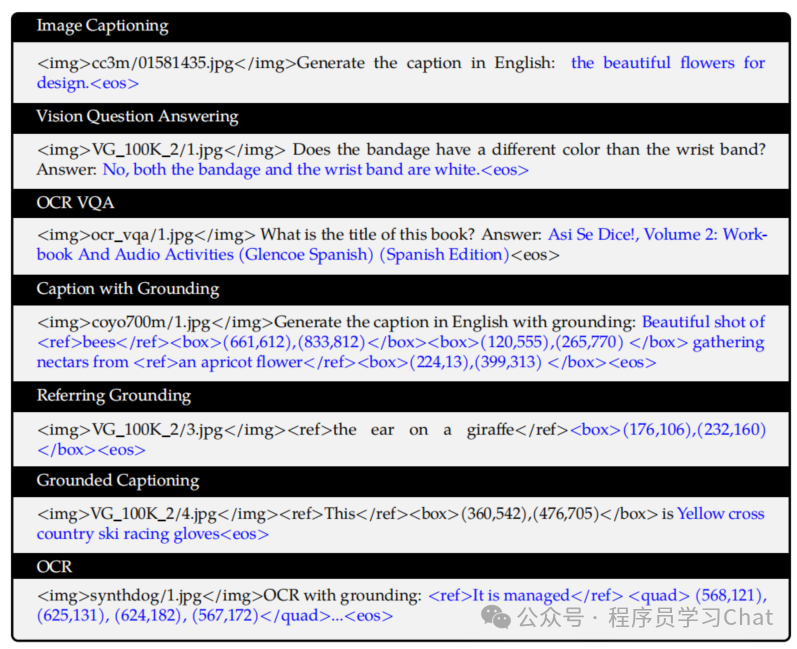Viewport: 797px width, 649px height.
Task: Click the text 'ocr_vqa/1.jpg'
Action: click(143, 235)
